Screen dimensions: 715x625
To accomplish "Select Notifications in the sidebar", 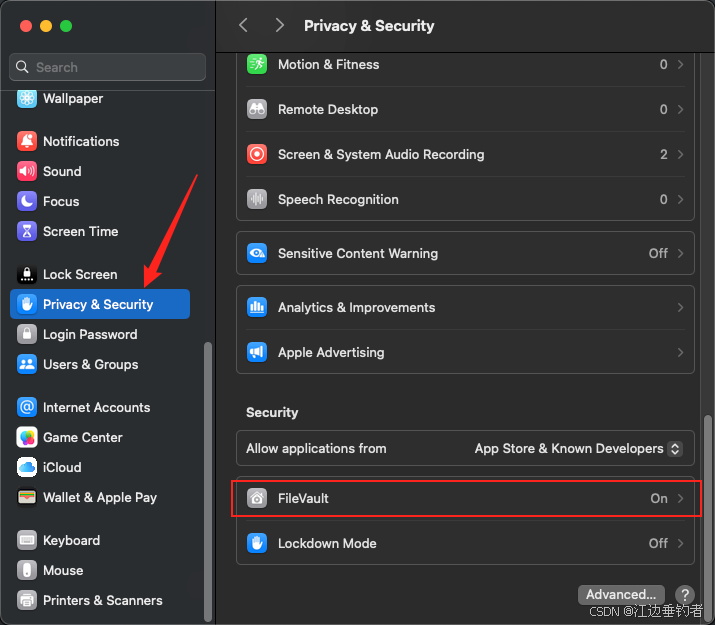I will pos(100,141).
